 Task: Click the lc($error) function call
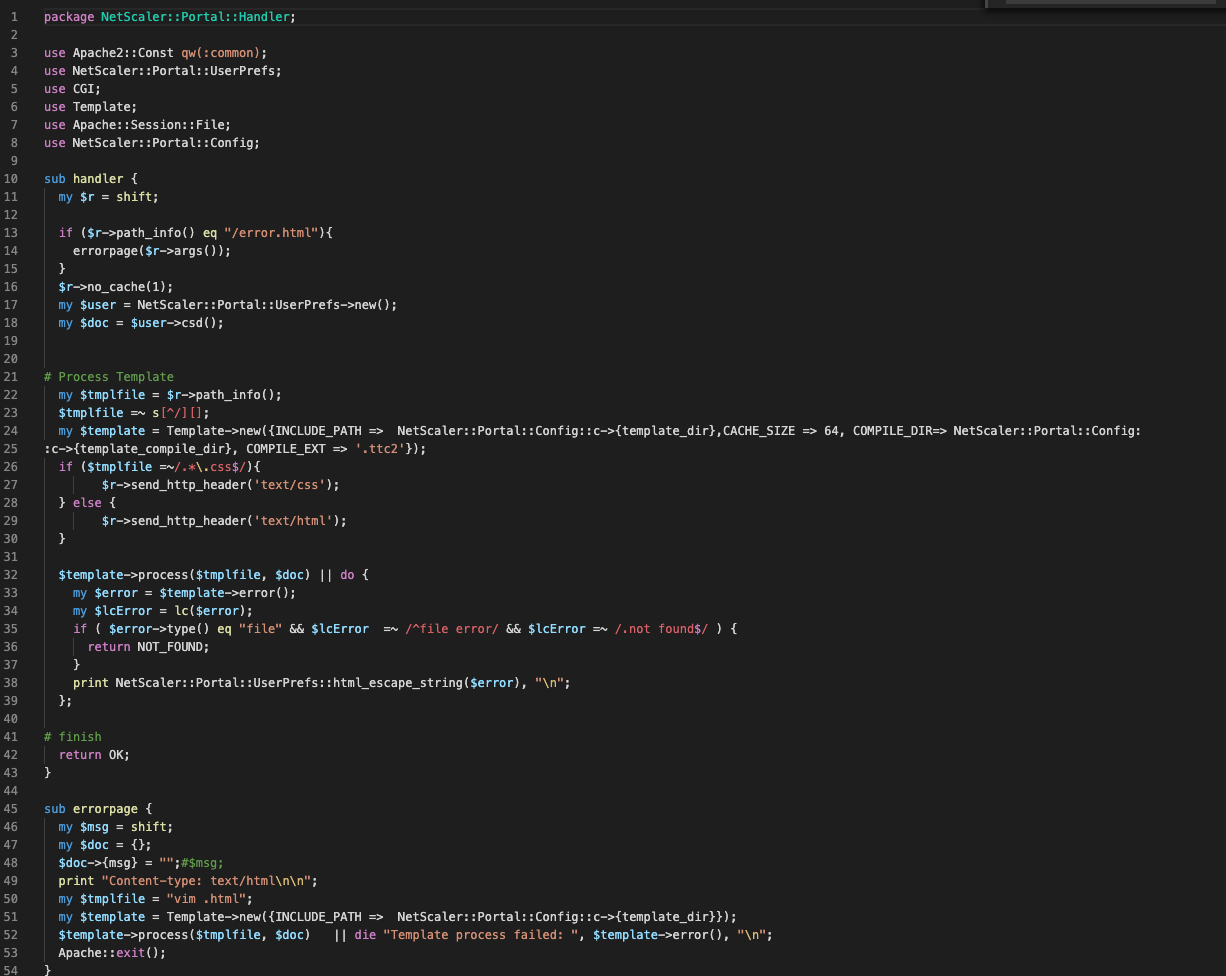[x=210, y=611]
